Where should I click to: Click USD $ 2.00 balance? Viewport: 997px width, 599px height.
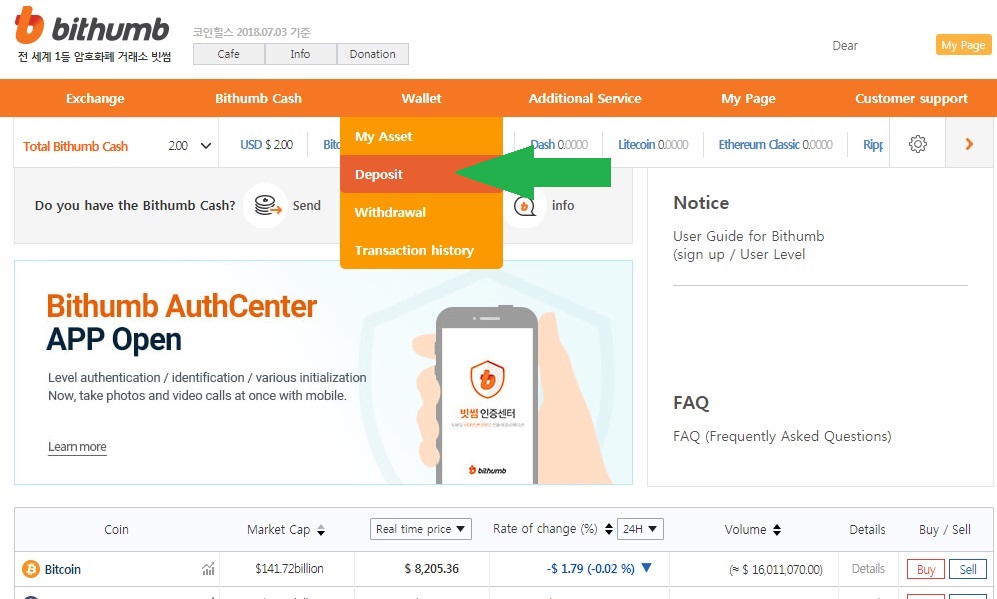coord(266,144)
